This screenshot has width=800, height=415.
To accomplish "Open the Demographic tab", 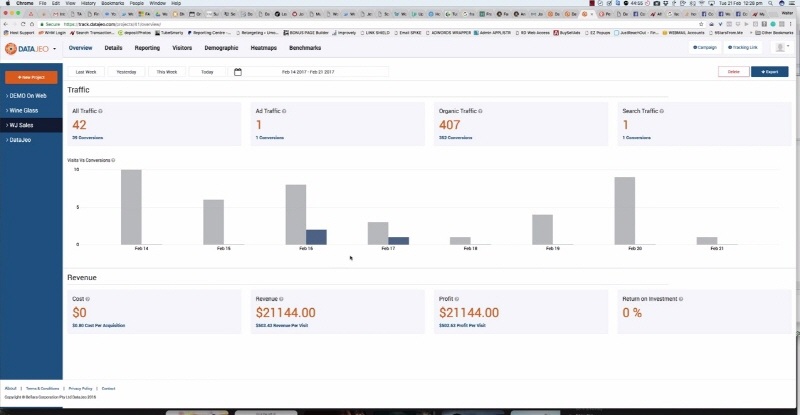I will click(x=221, y=48).
